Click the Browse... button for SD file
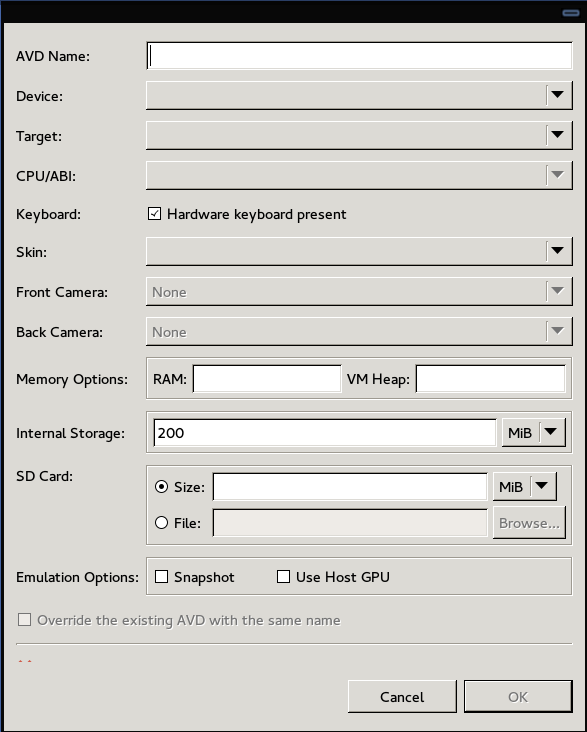The width and height of the screenshot is (587, 732). (529, 523)
